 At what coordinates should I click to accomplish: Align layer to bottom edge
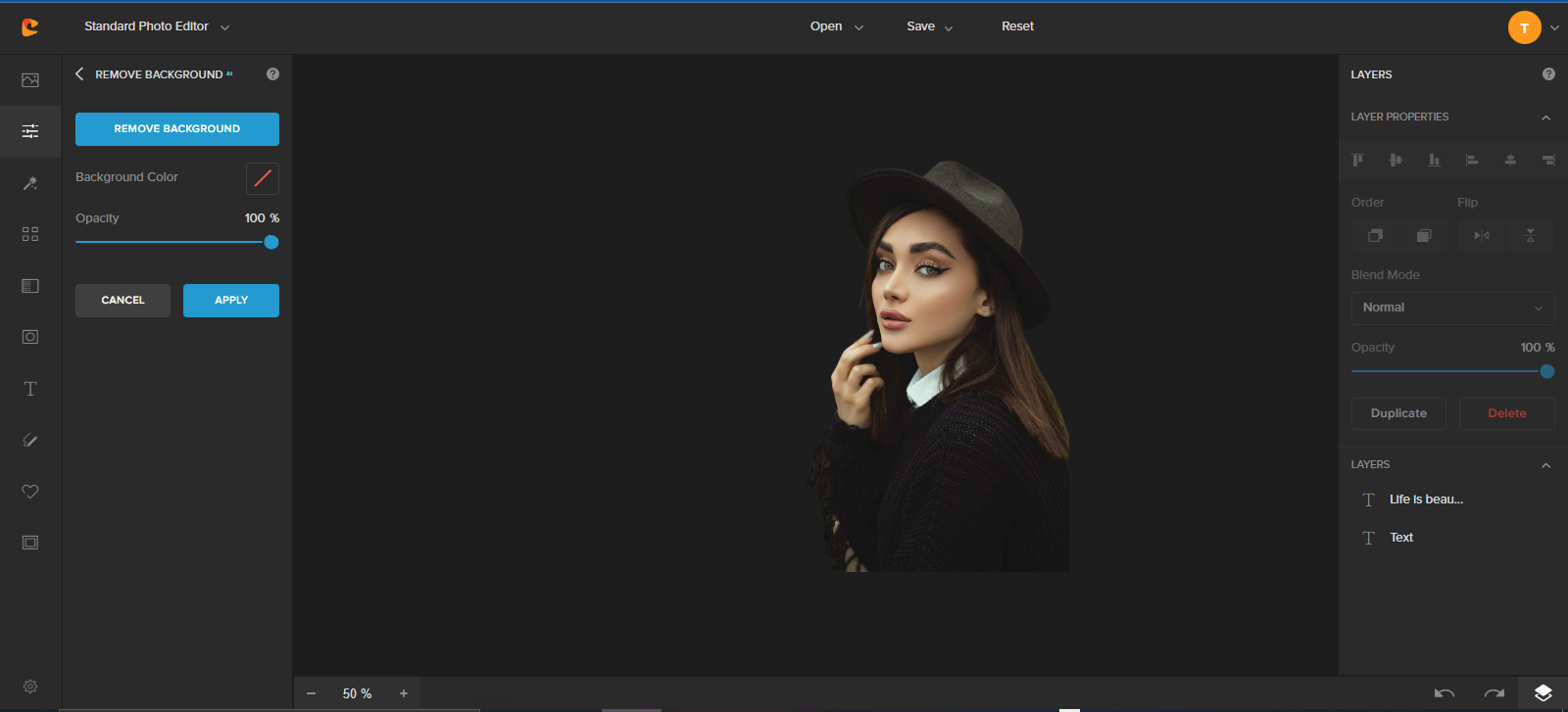point(1434,160)
